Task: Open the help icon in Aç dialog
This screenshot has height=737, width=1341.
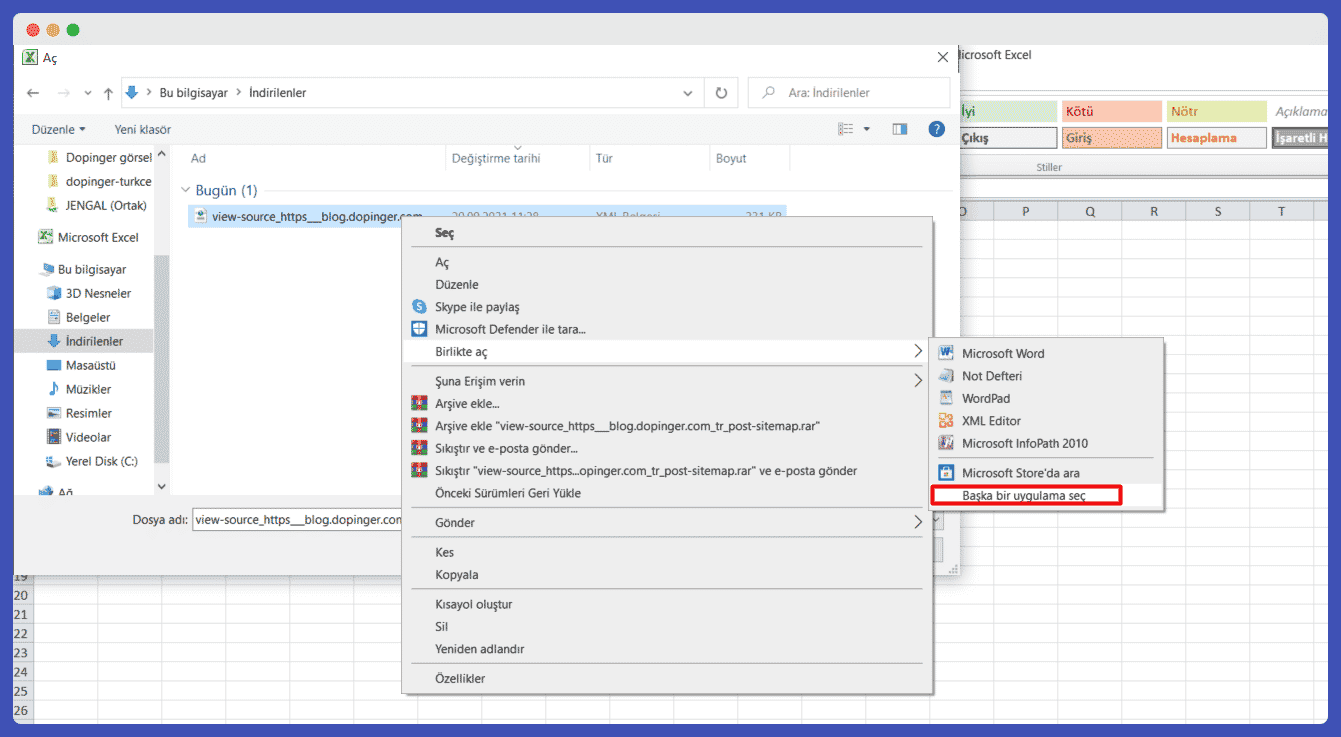Action: click(x=937, y=129)
